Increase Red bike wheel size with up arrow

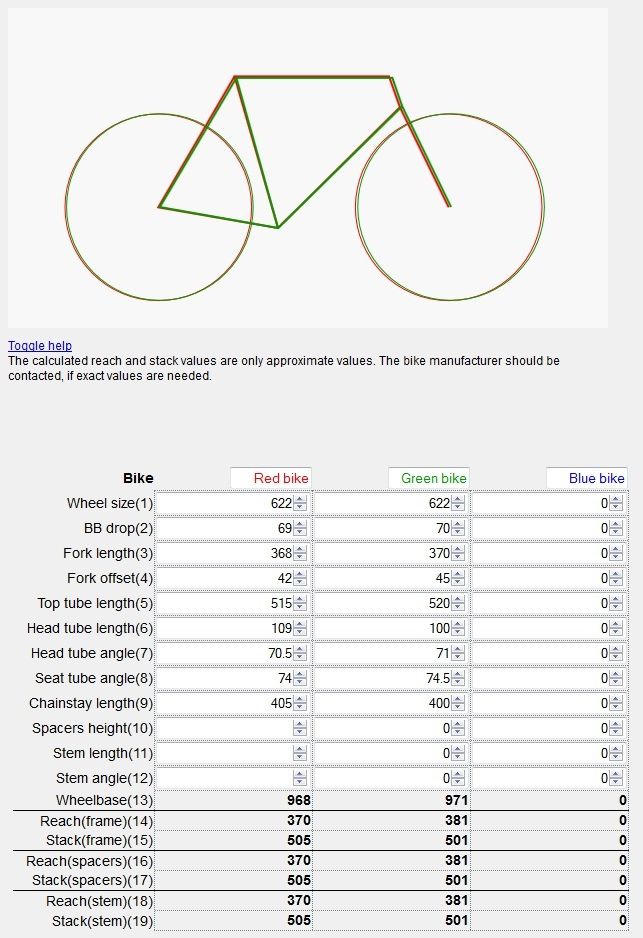[x=300, y=499]
